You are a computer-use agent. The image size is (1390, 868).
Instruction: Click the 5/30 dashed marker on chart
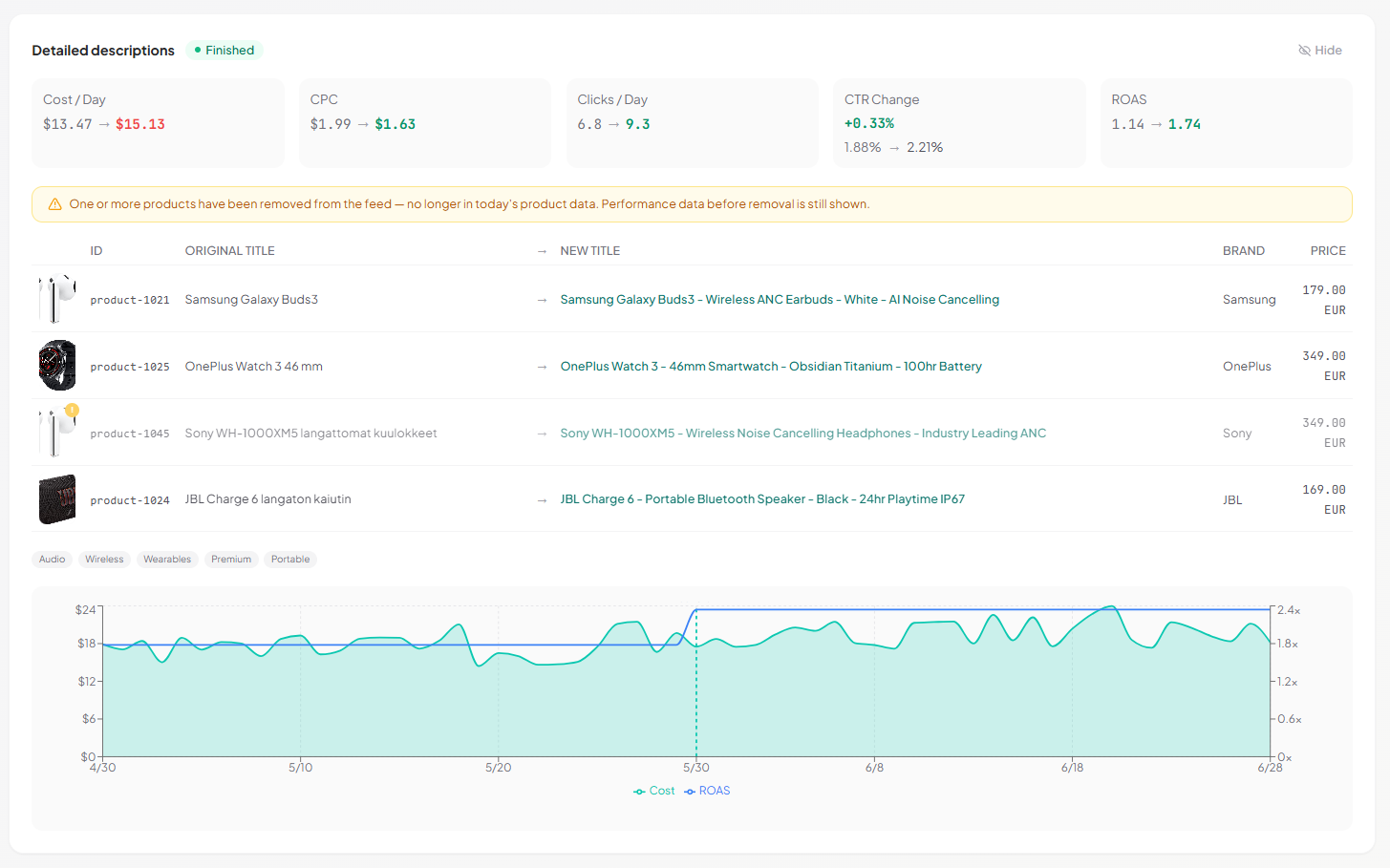point(696,684)
